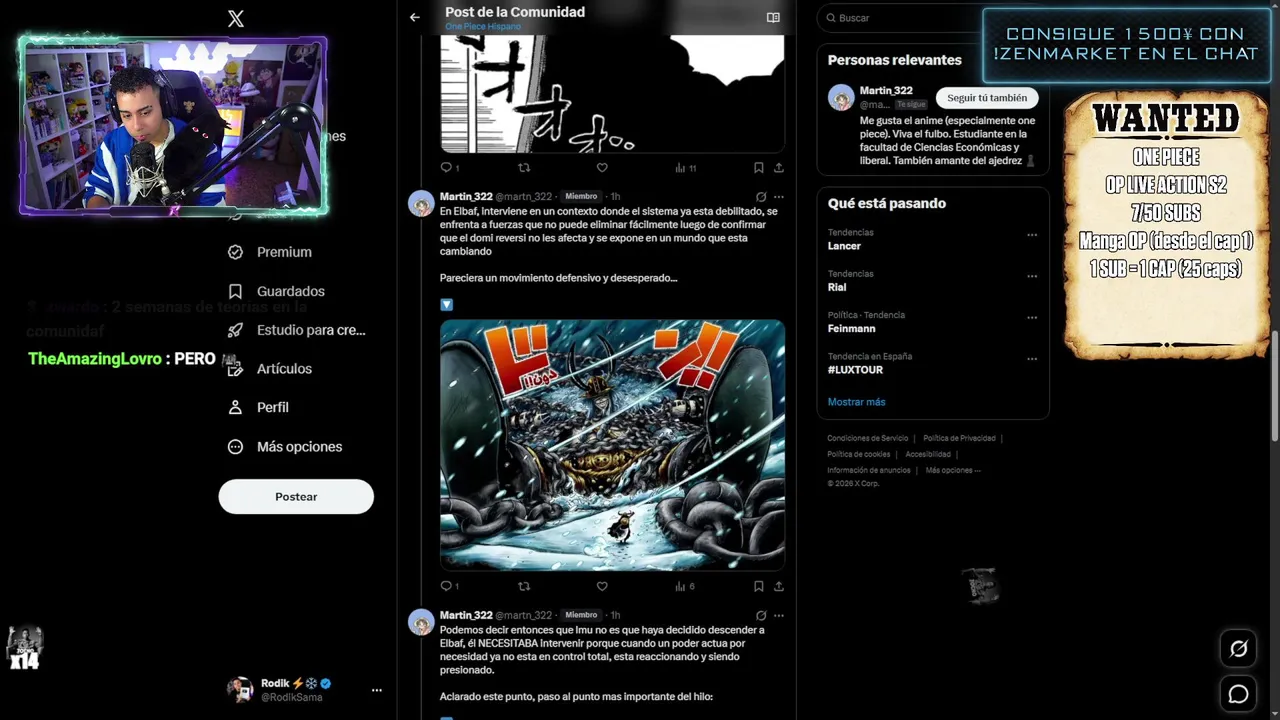Open the Feinmann trend

click(852, 328)
